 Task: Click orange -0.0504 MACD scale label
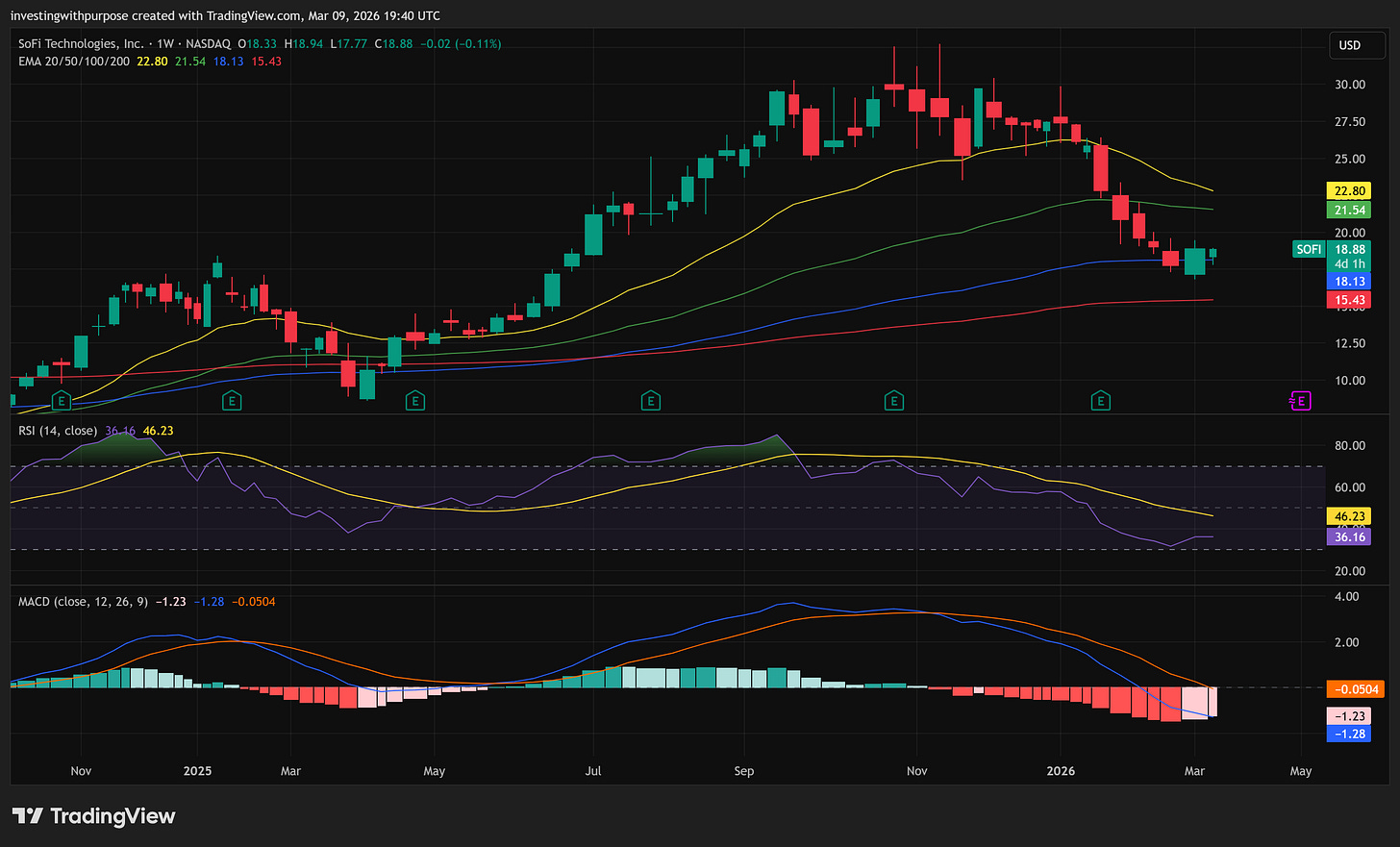click(1355, 688)
